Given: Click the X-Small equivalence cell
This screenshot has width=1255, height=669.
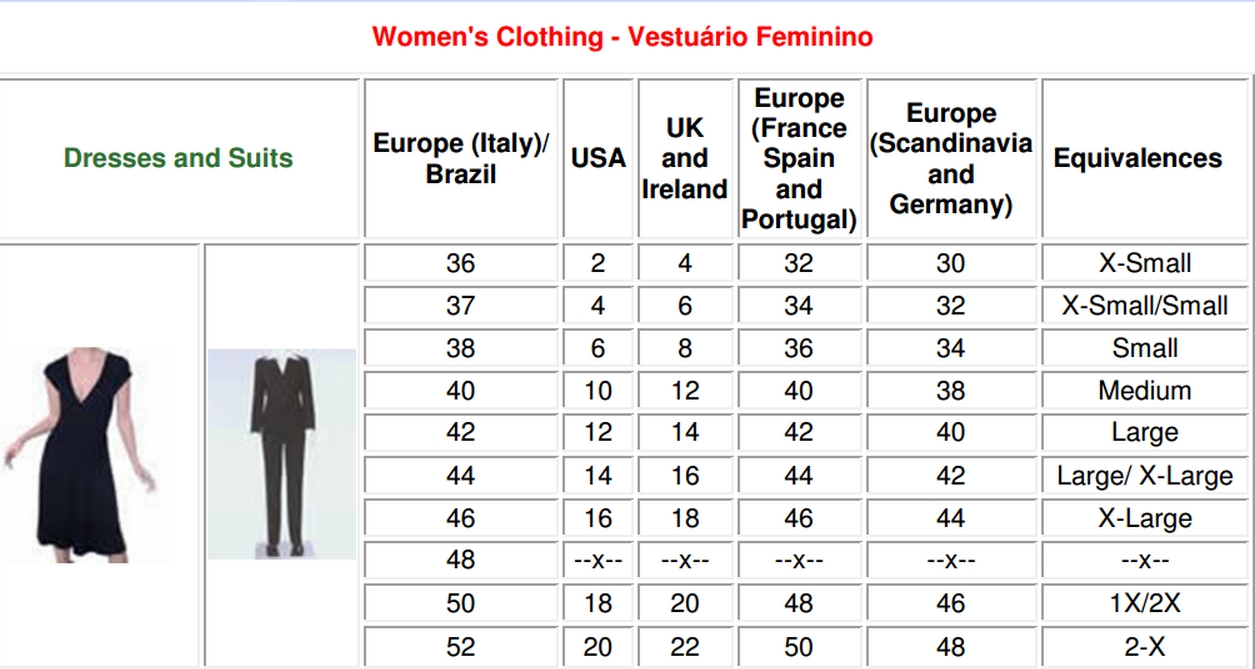Looking at the screenshot, I should [x=1145, y=263].
